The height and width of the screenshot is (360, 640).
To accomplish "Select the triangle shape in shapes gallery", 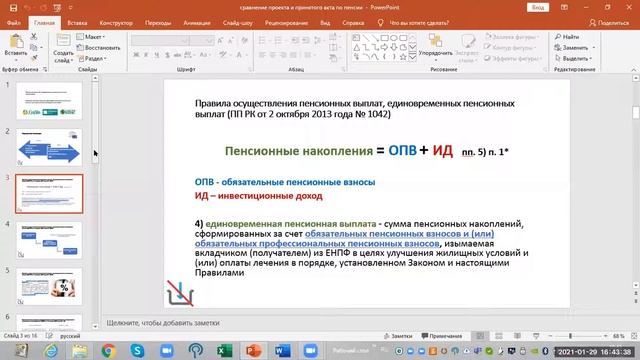I will (x=356, y=47).
